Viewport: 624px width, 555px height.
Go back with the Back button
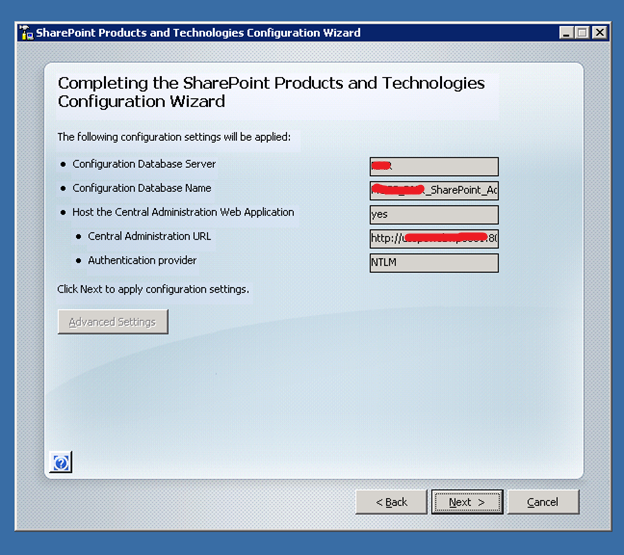[391, 502]
